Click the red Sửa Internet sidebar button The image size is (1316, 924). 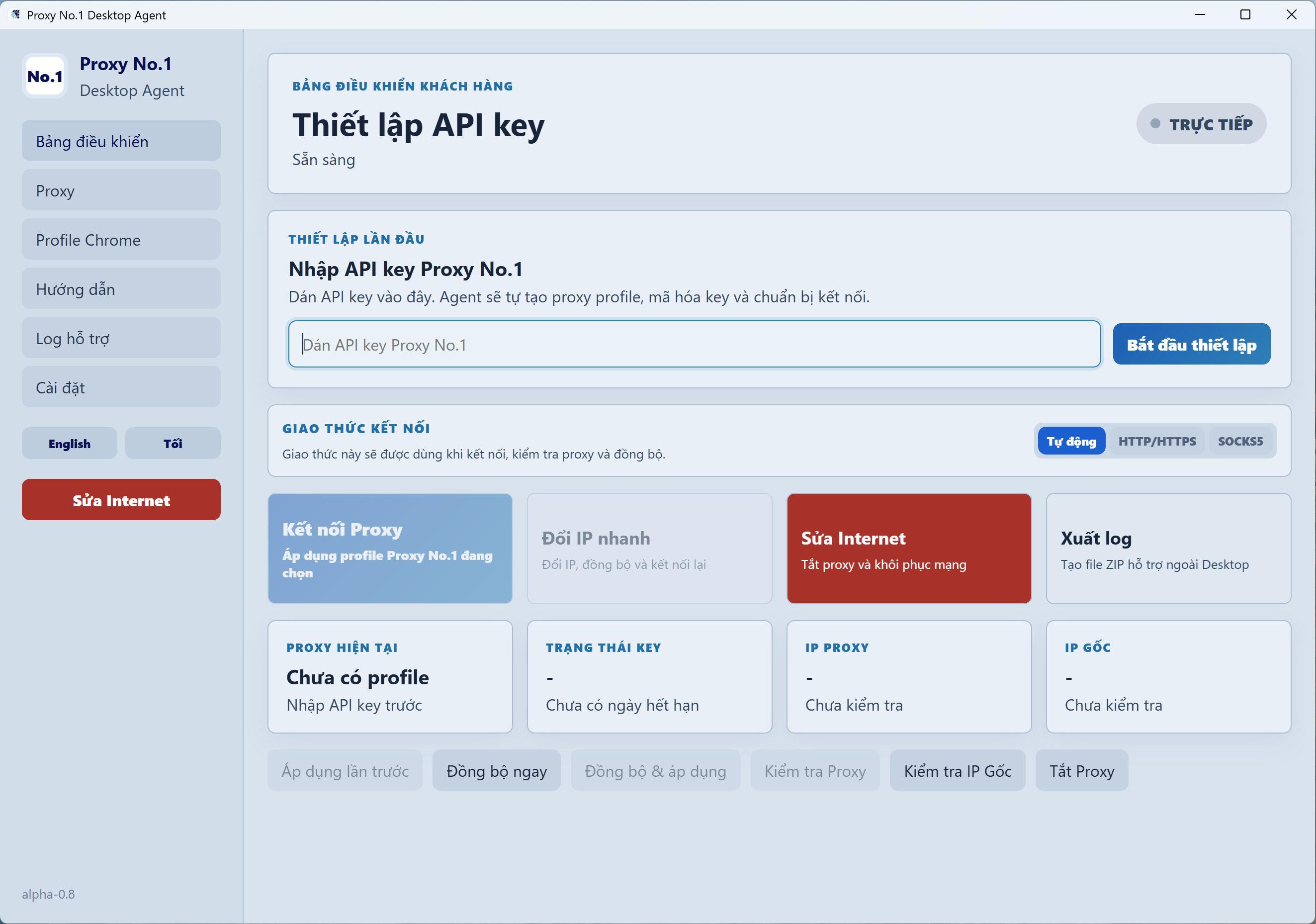click(x=121, y=500)
